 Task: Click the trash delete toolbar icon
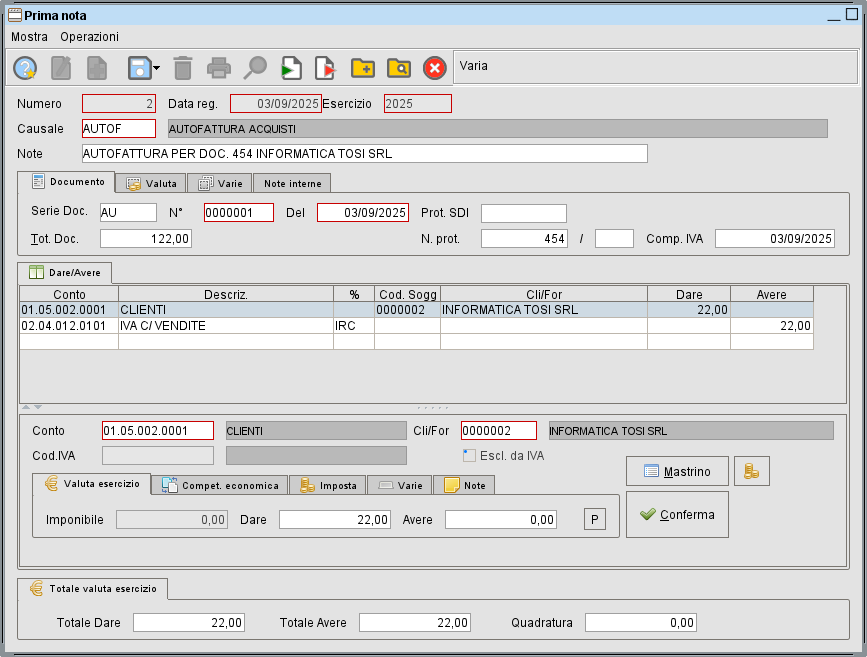(182, 68)
